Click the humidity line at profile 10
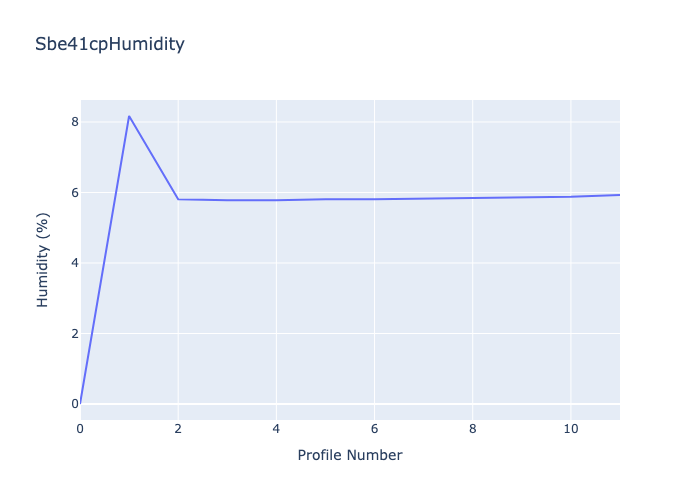700x500 pixels. click(570, 196)
